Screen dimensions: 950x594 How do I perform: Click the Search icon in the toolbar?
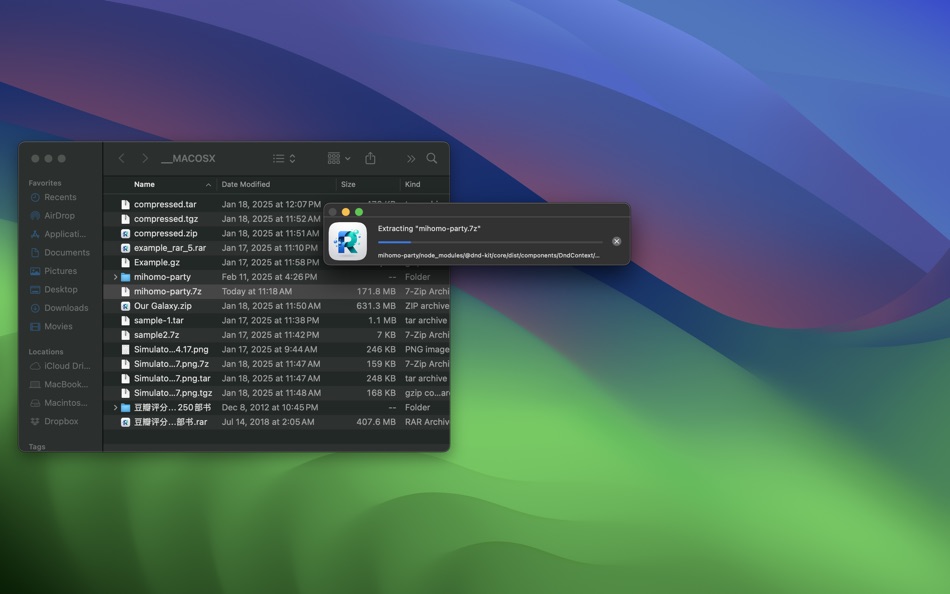(431, 157)
